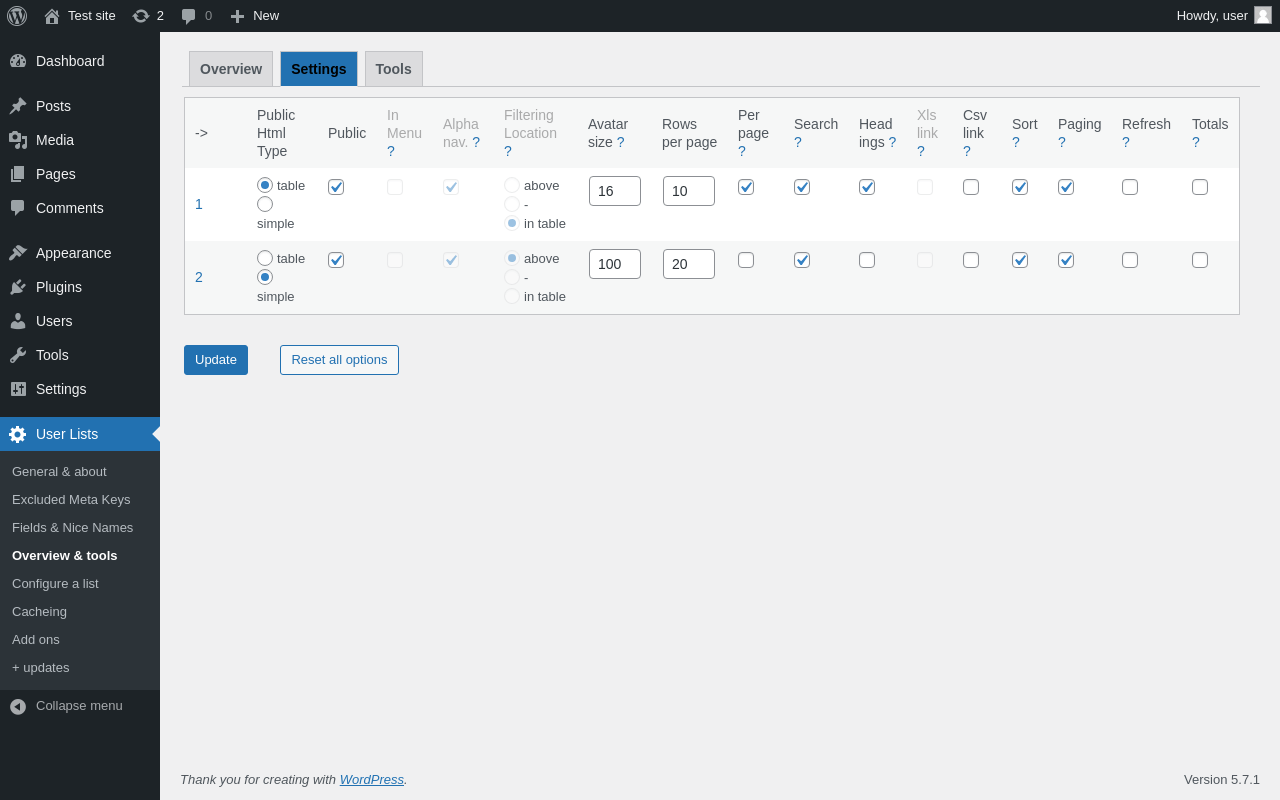Uncheck Search for list 1

tap(802, 187)
